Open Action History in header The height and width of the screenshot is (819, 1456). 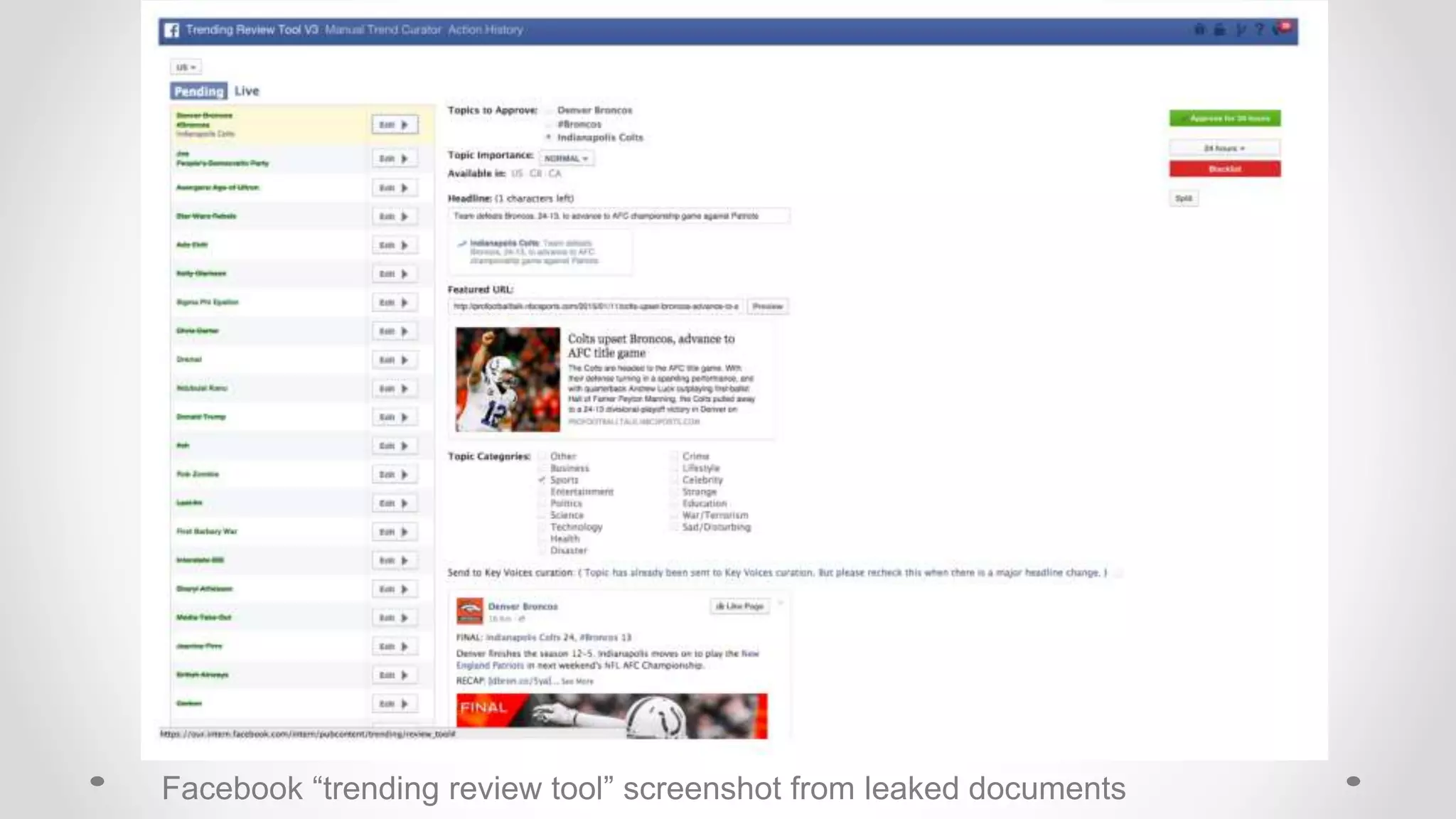(486, 30)
